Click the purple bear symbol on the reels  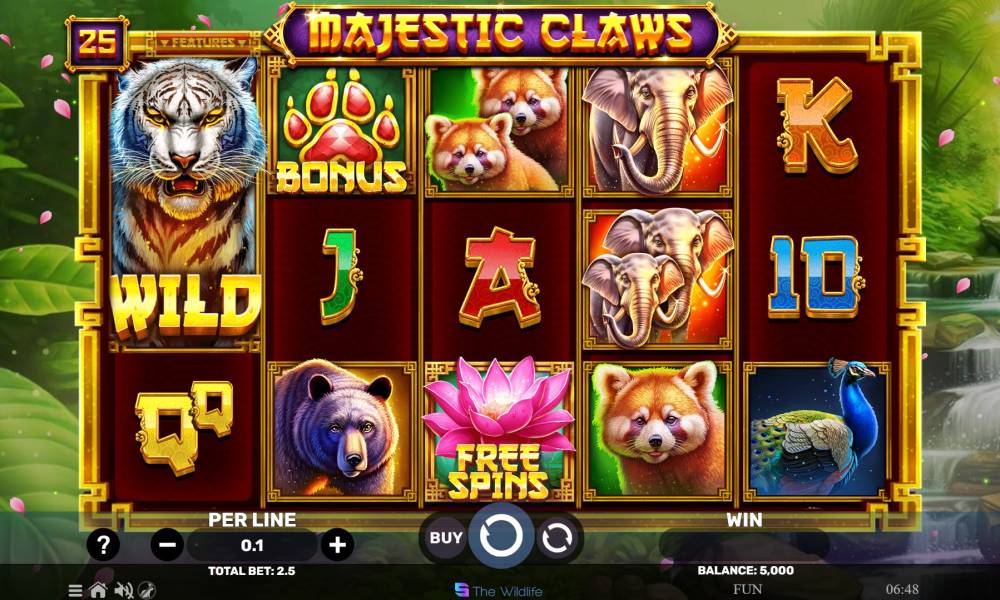click(342, 430)
